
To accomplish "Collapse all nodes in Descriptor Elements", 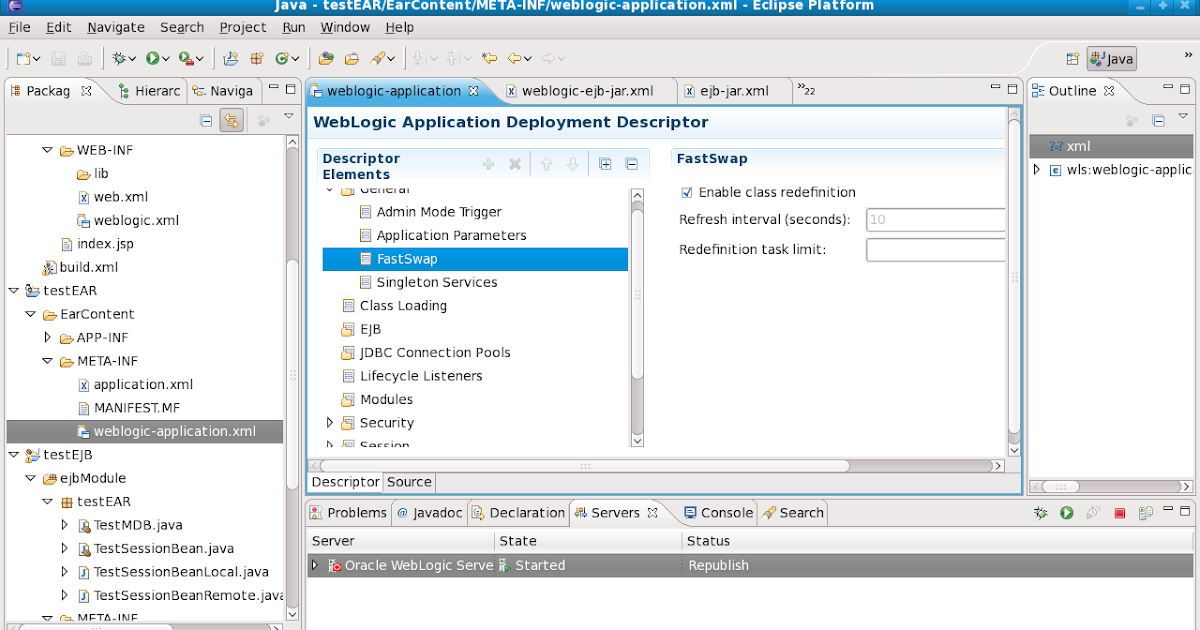I will [x=630, y=164].
